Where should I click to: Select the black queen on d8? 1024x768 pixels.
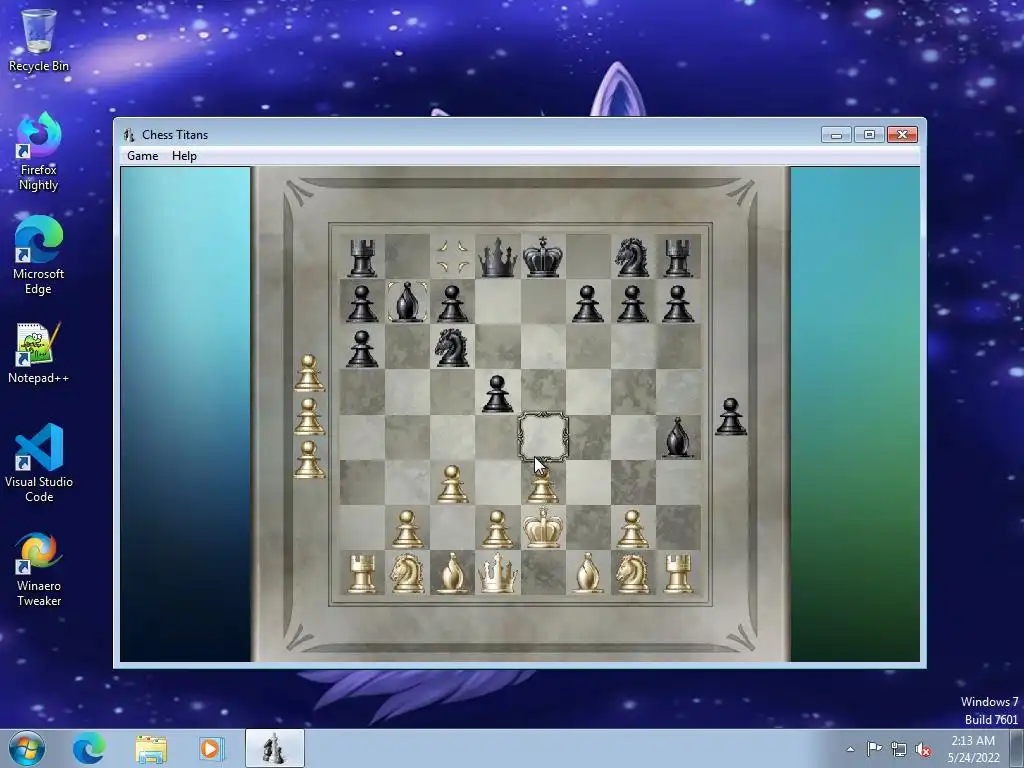point(498,257)
